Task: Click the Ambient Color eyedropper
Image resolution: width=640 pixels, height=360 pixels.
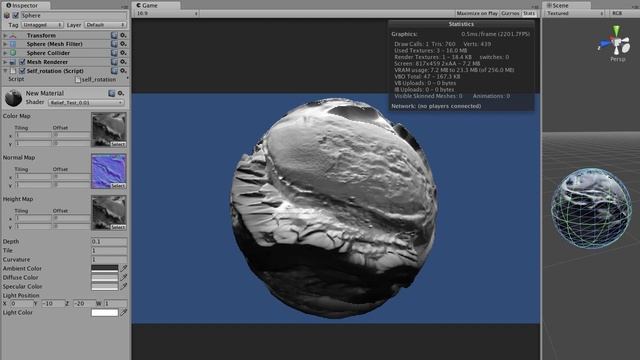Action: pos(124,268)
